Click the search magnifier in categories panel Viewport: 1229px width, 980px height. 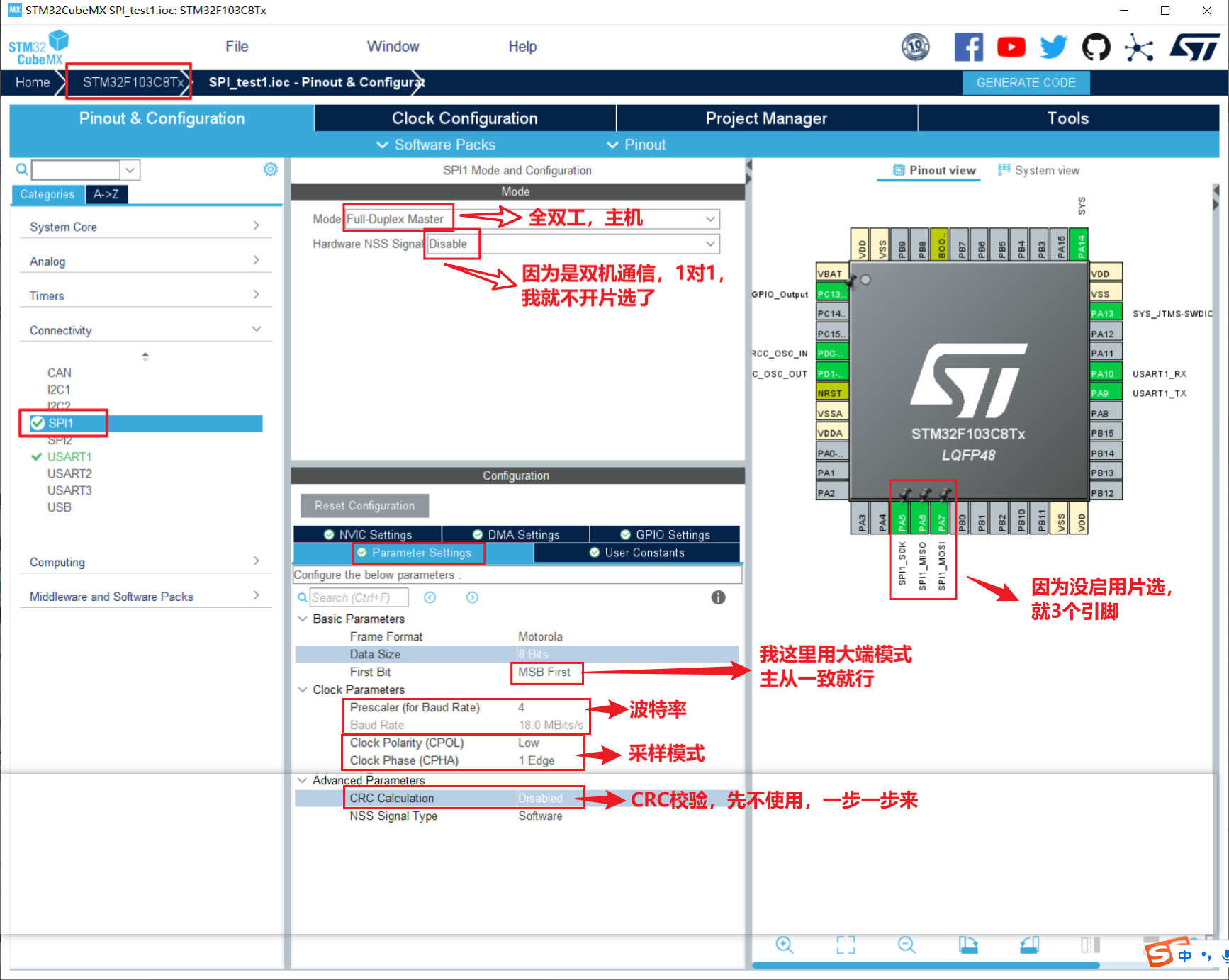22,169
